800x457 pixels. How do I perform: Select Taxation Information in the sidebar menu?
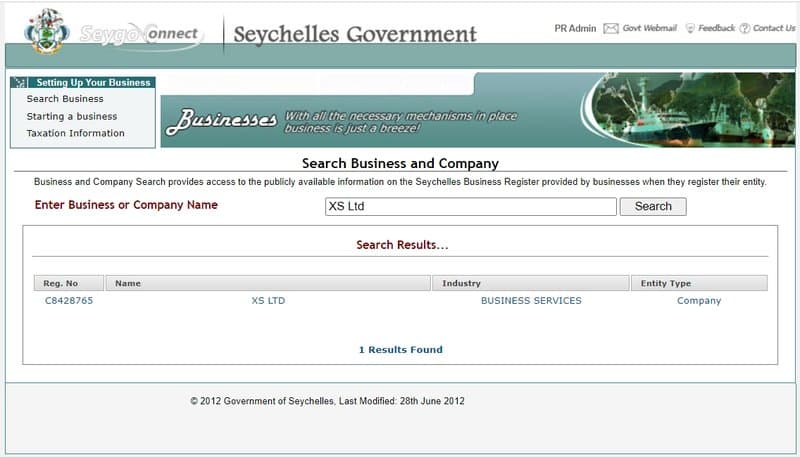(76, 133)
